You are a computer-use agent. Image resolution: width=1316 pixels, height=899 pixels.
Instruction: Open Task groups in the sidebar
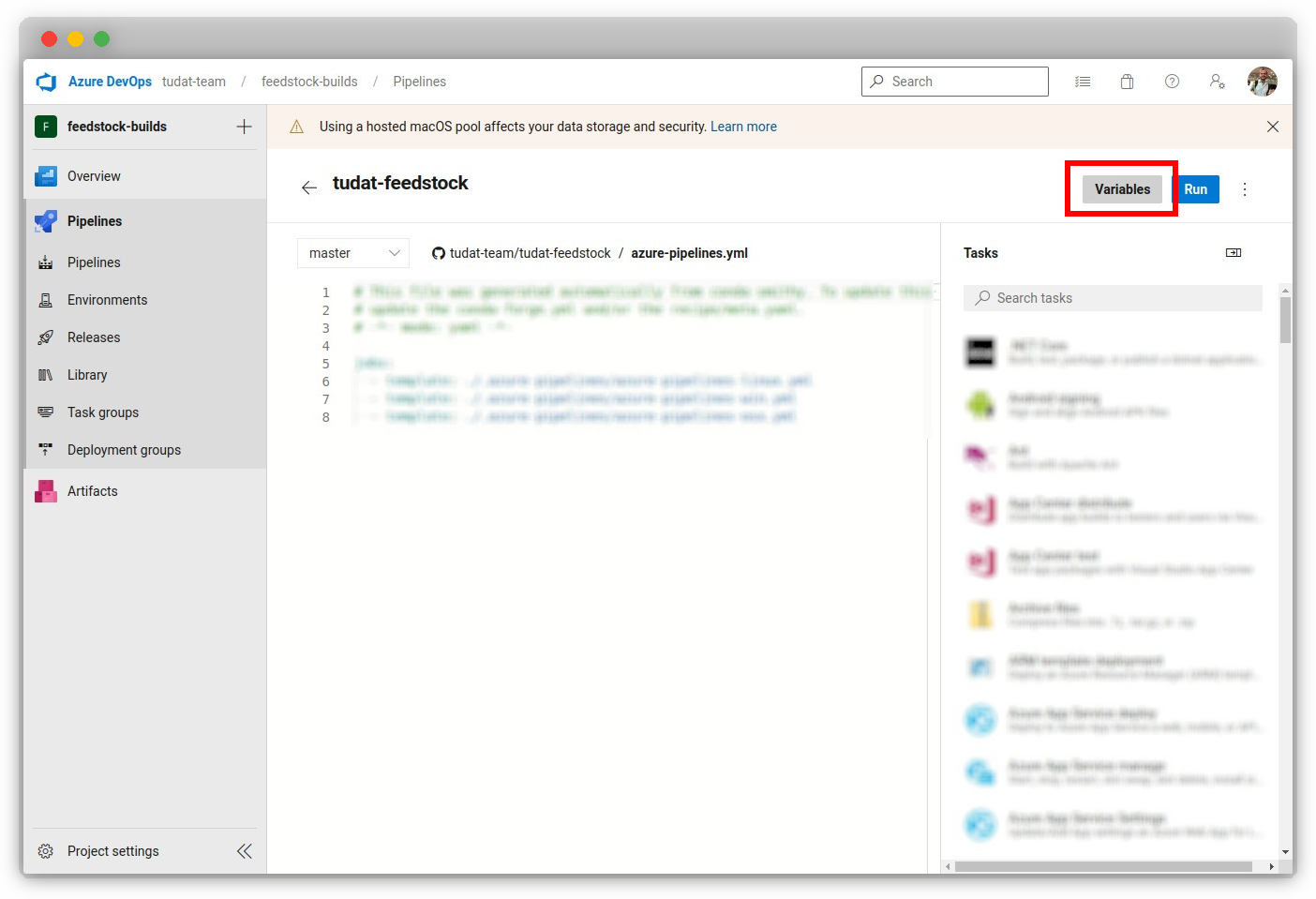click(x=144, y=412)
